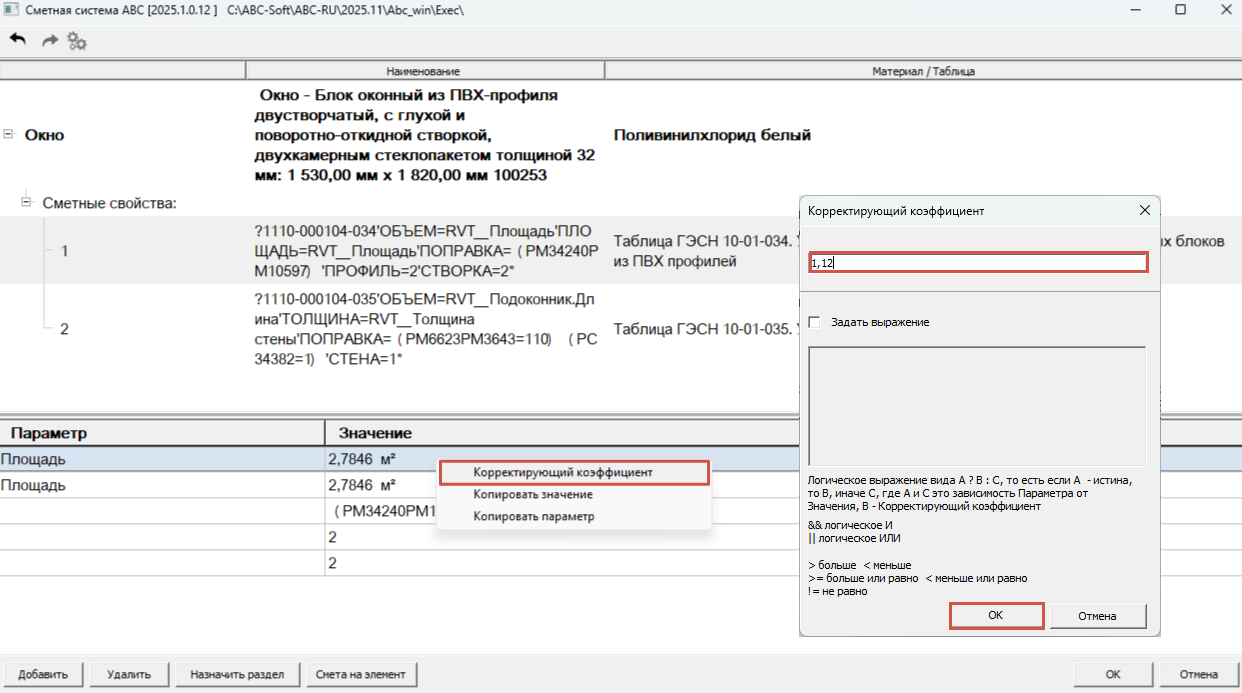Choose Копировать значение menu entry
The height and width of the screenshot is (693, 1242).
pyautogui.click(x=533, y=494)
